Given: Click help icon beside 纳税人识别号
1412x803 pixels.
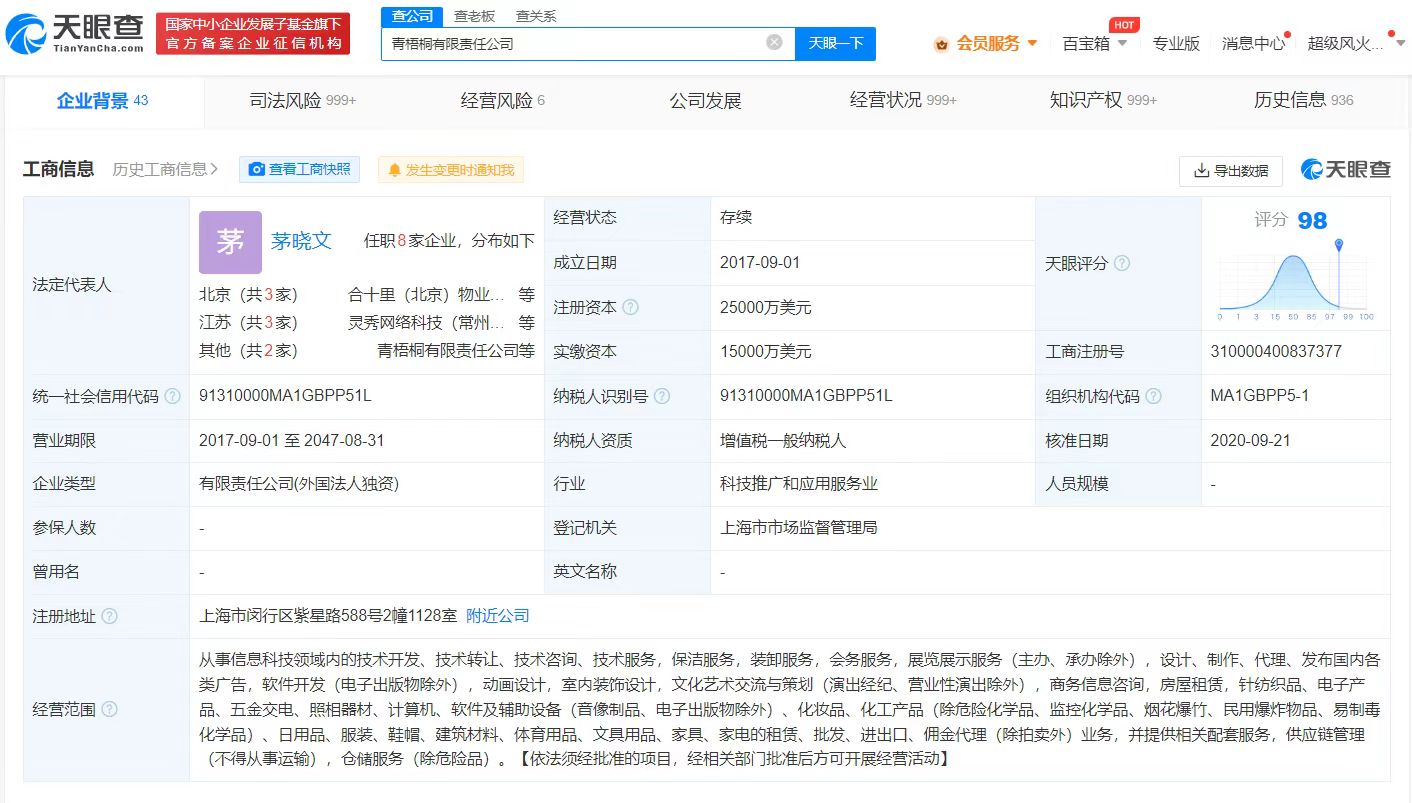Looking at the screenshot, I should [x=661, y=396].
